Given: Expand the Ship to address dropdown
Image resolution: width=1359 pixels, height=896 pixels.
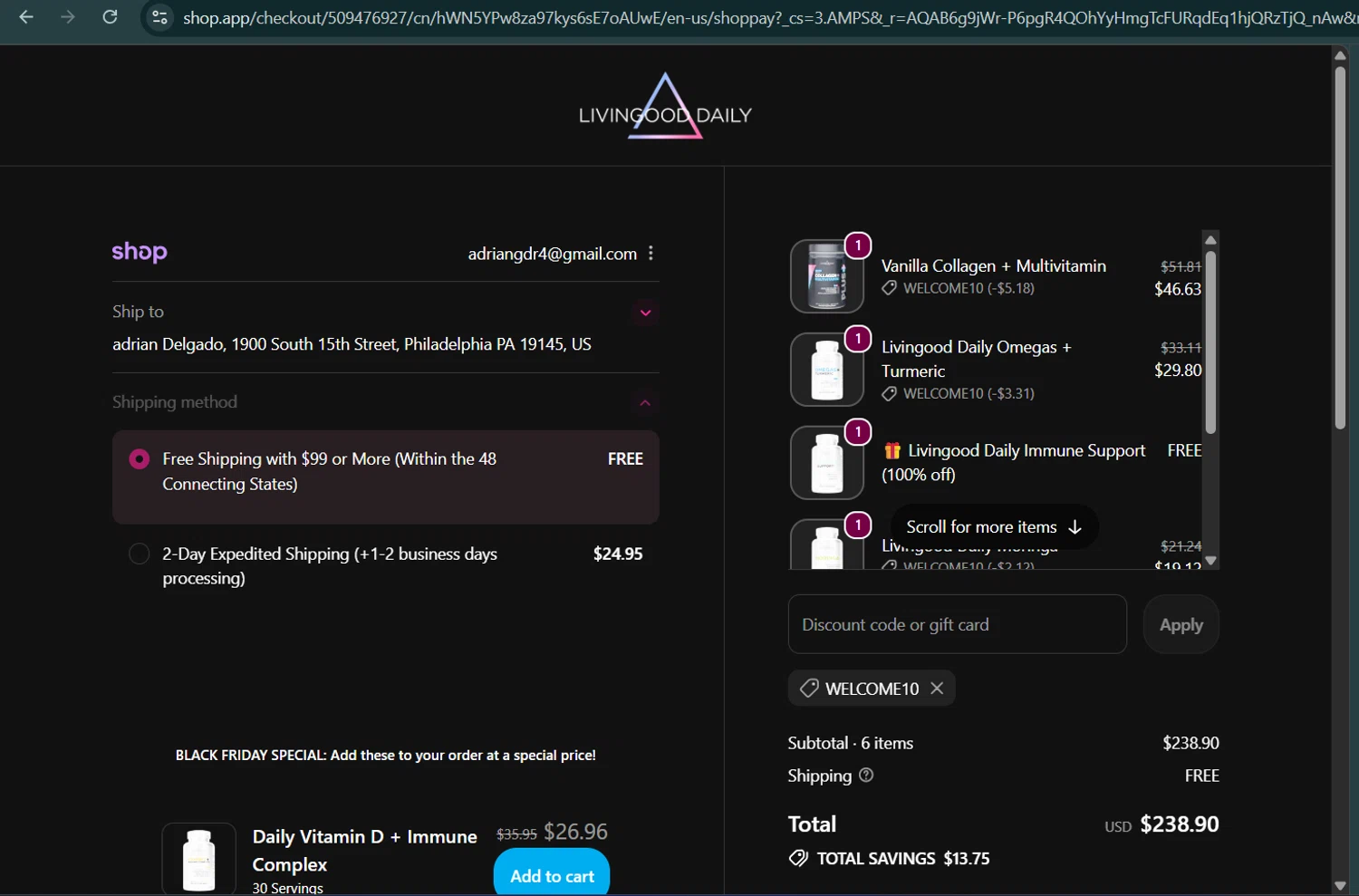Looking at the screenshot, I should coord(645,313).
